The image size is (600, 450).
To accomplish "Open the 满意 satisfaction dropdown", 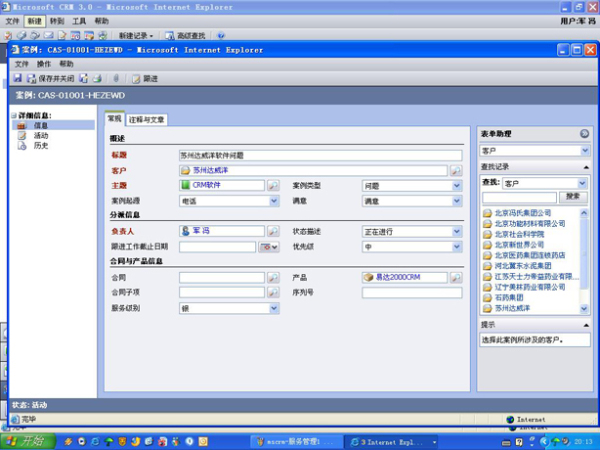I will [456, 201].
